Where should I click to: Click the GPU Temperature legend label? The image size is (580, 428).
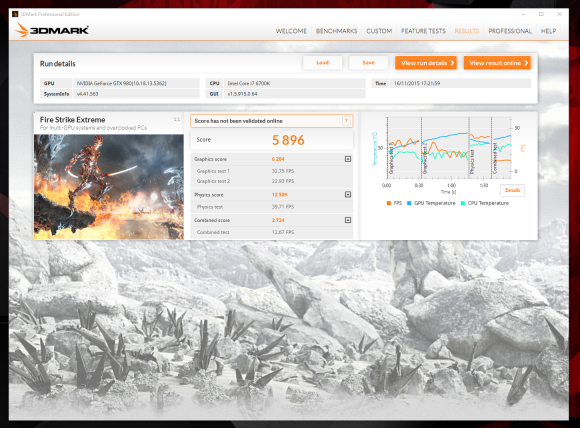pyautogui.click(x=435, y=203)
